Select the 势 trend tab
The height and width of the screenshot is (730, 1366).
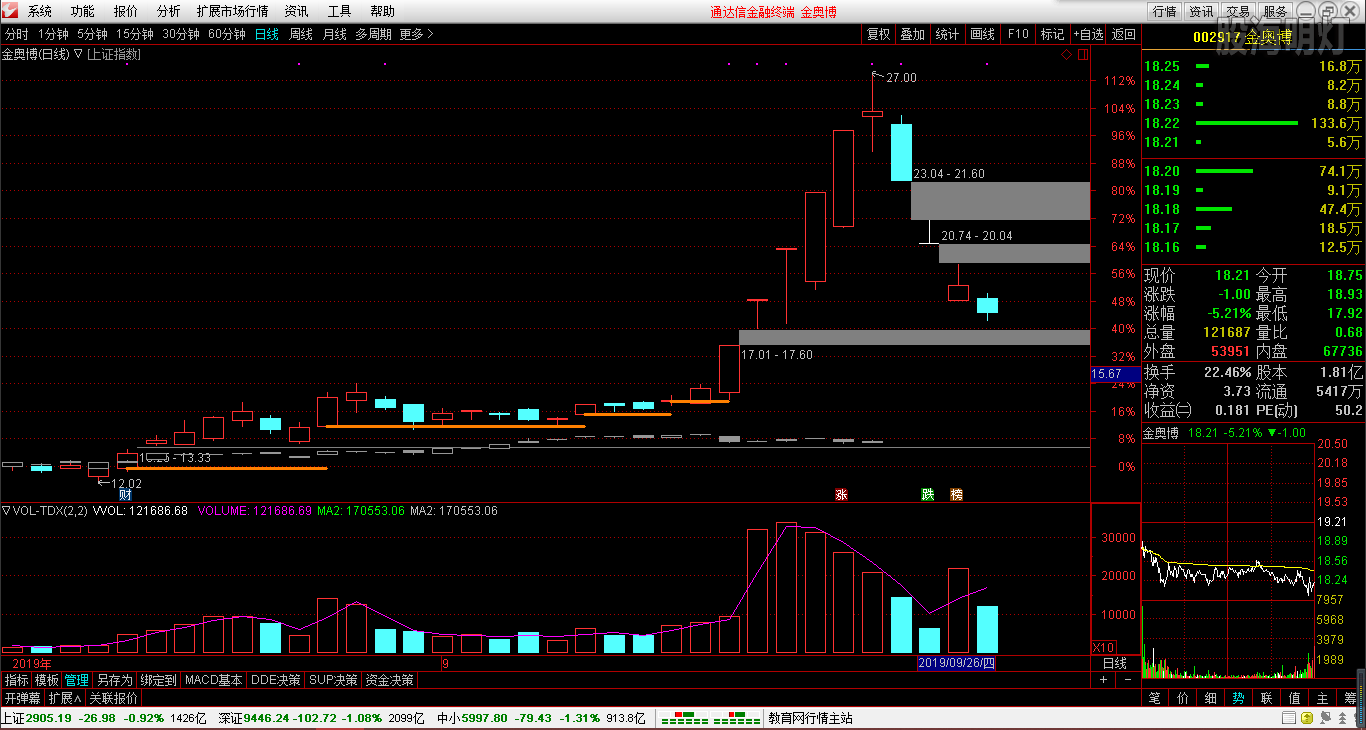point(1239,698)
